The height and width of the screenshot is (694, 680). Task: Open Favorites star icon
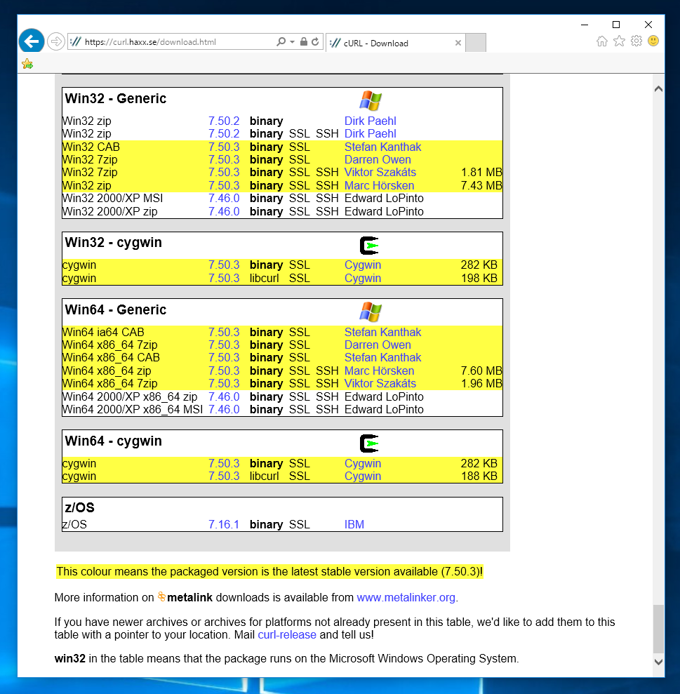tap(619, 41)
